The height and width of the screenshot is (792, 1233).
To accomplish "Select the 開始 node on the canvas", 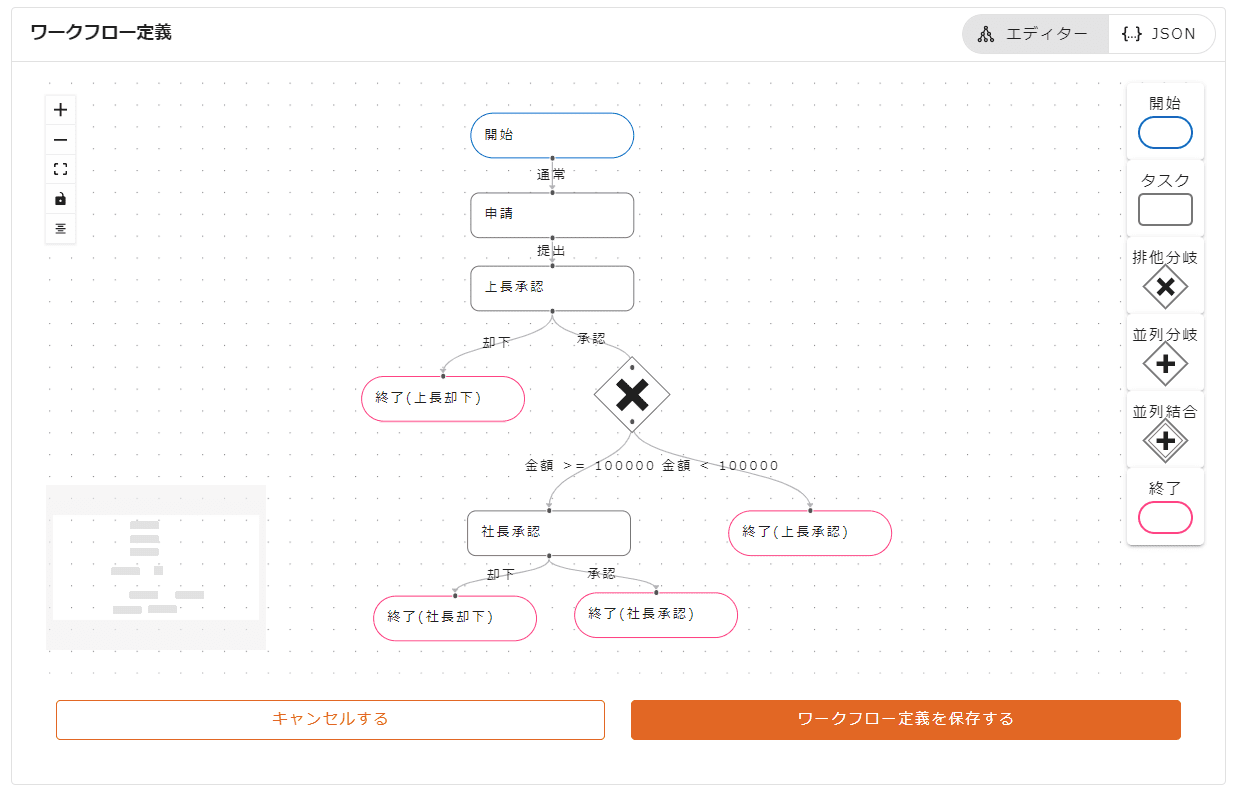I will click(x=552, y=135).
